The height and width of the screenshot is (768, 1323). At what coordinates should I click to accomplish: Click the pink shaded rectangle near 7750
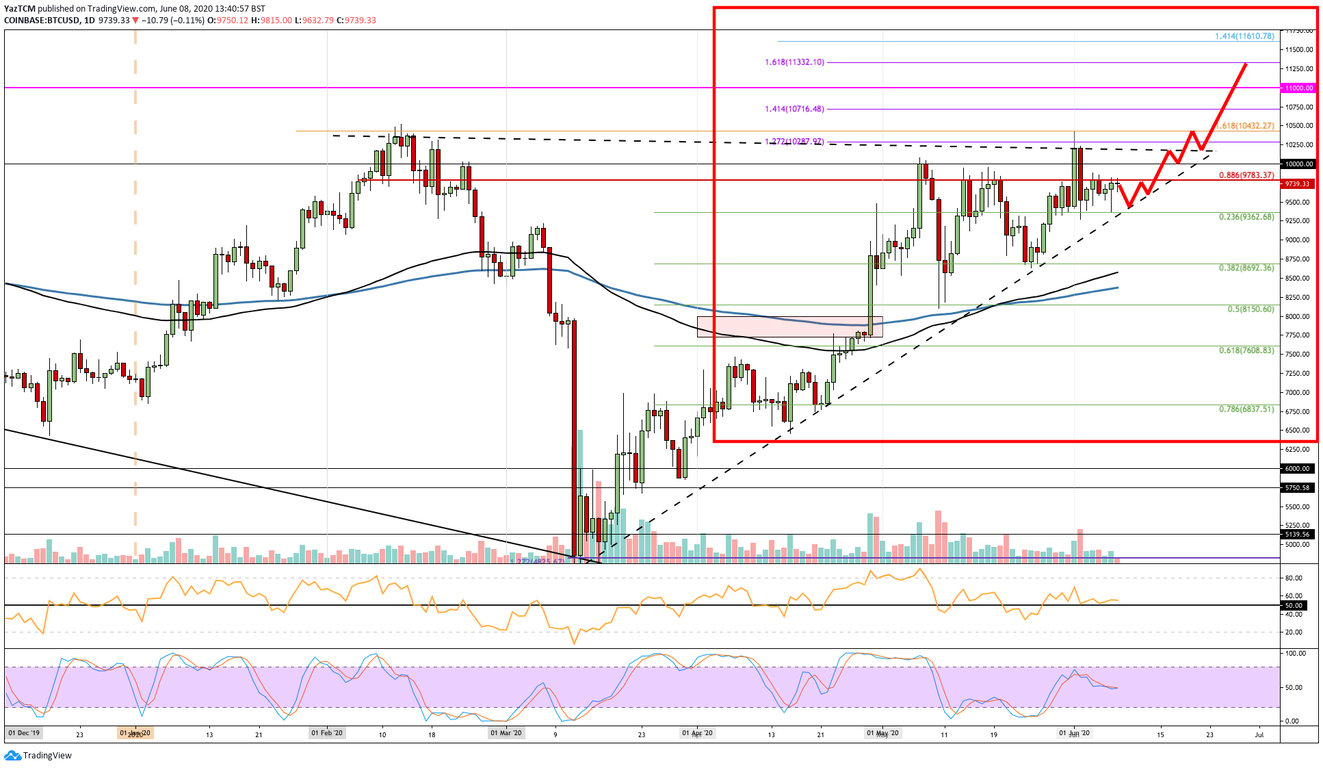click(x=790, y=327)
